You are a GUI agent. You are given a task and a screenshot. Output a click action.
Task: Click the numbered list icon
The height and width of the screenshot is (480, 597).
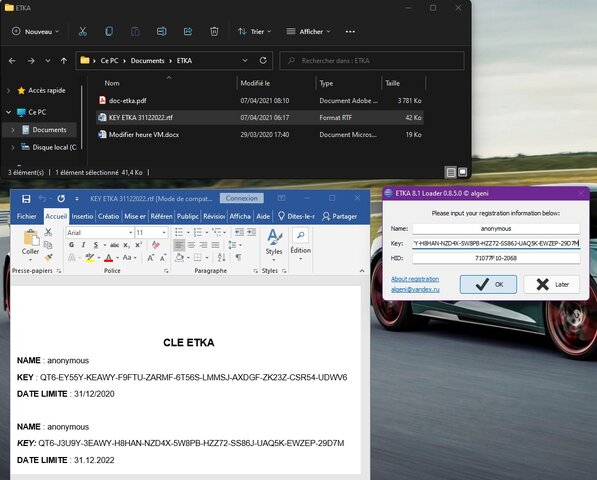(198, 232)
